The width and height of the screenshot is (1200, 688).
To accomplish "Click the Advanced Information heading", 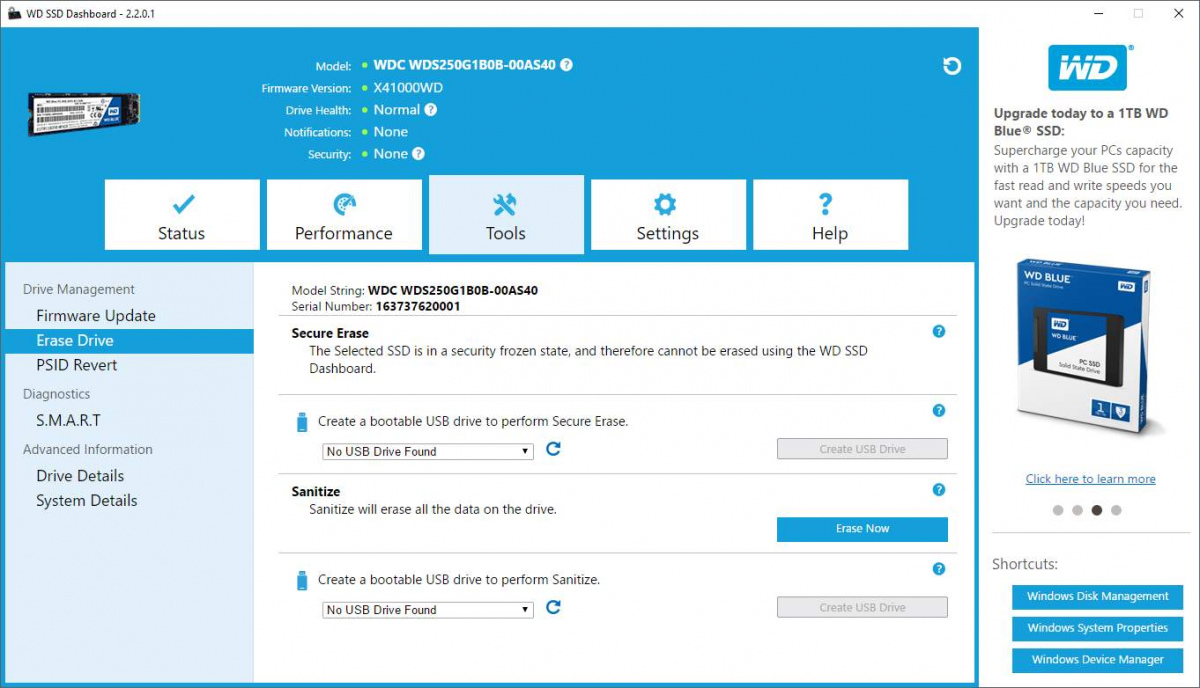I will point(88,449).
